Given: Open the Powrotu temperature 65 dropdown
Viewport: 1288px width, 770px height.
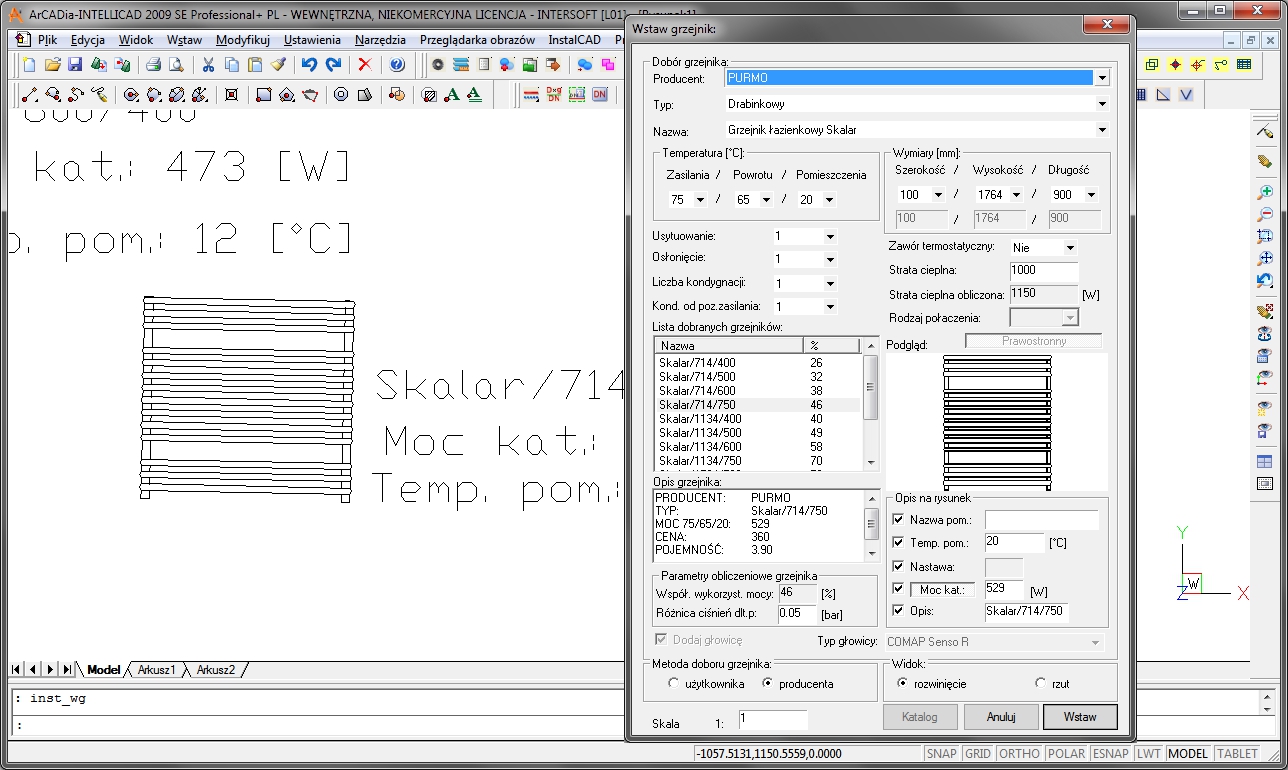Looking at the screenshot, I should tap(766, 200).
